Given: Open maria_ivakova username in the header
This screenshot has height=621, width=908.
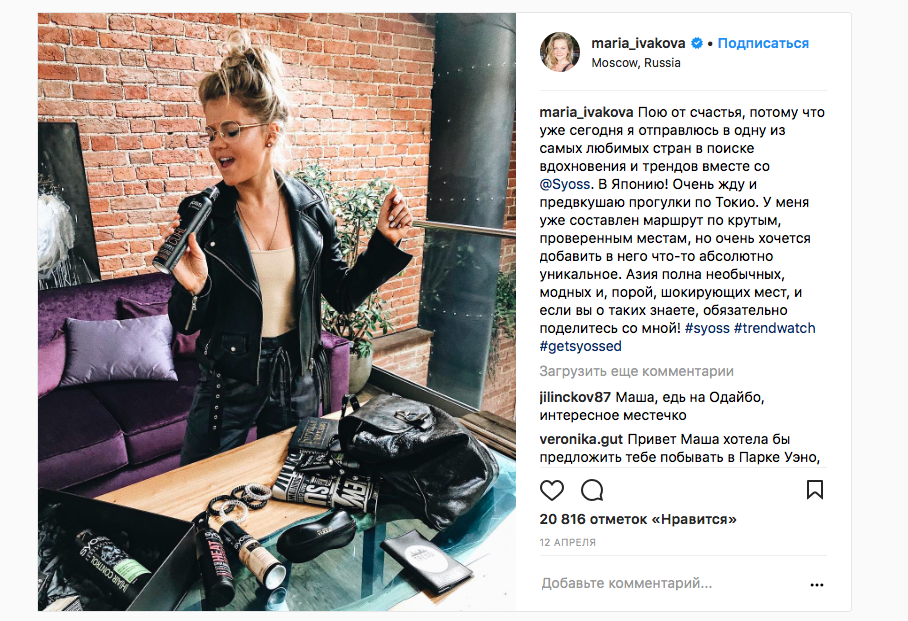Looking at the screenshot, I should (x=638, y=43).
